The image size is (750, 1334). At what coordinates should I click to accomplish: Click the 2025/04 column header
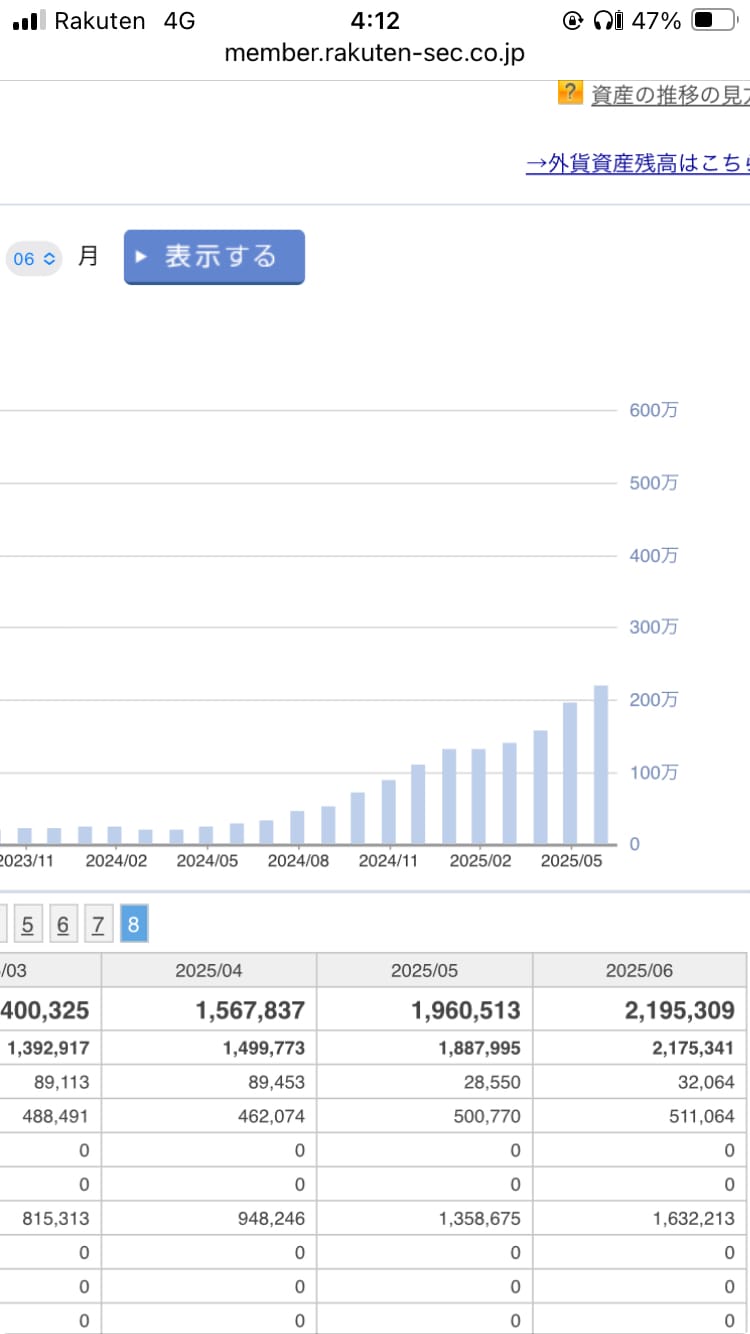pos(209,970)
